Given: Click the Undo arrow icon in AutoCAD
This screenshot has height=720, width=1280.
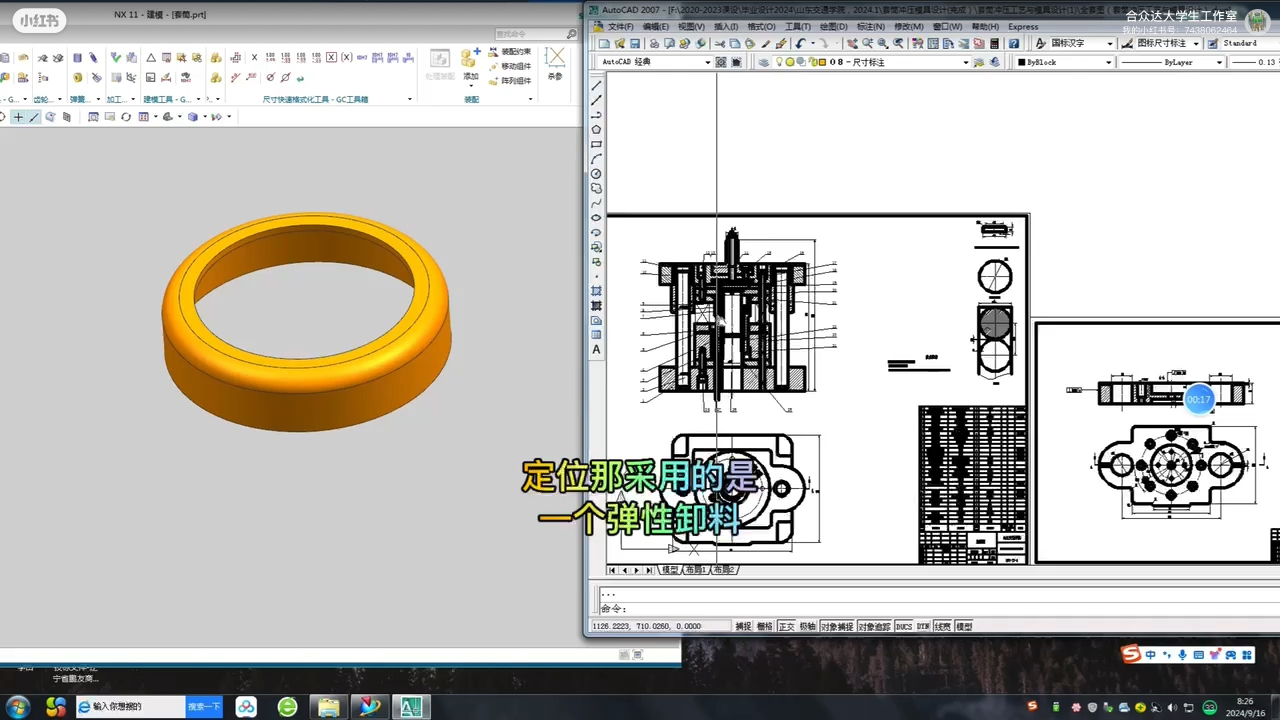Looking at the screenshot, I should (800, 44).
